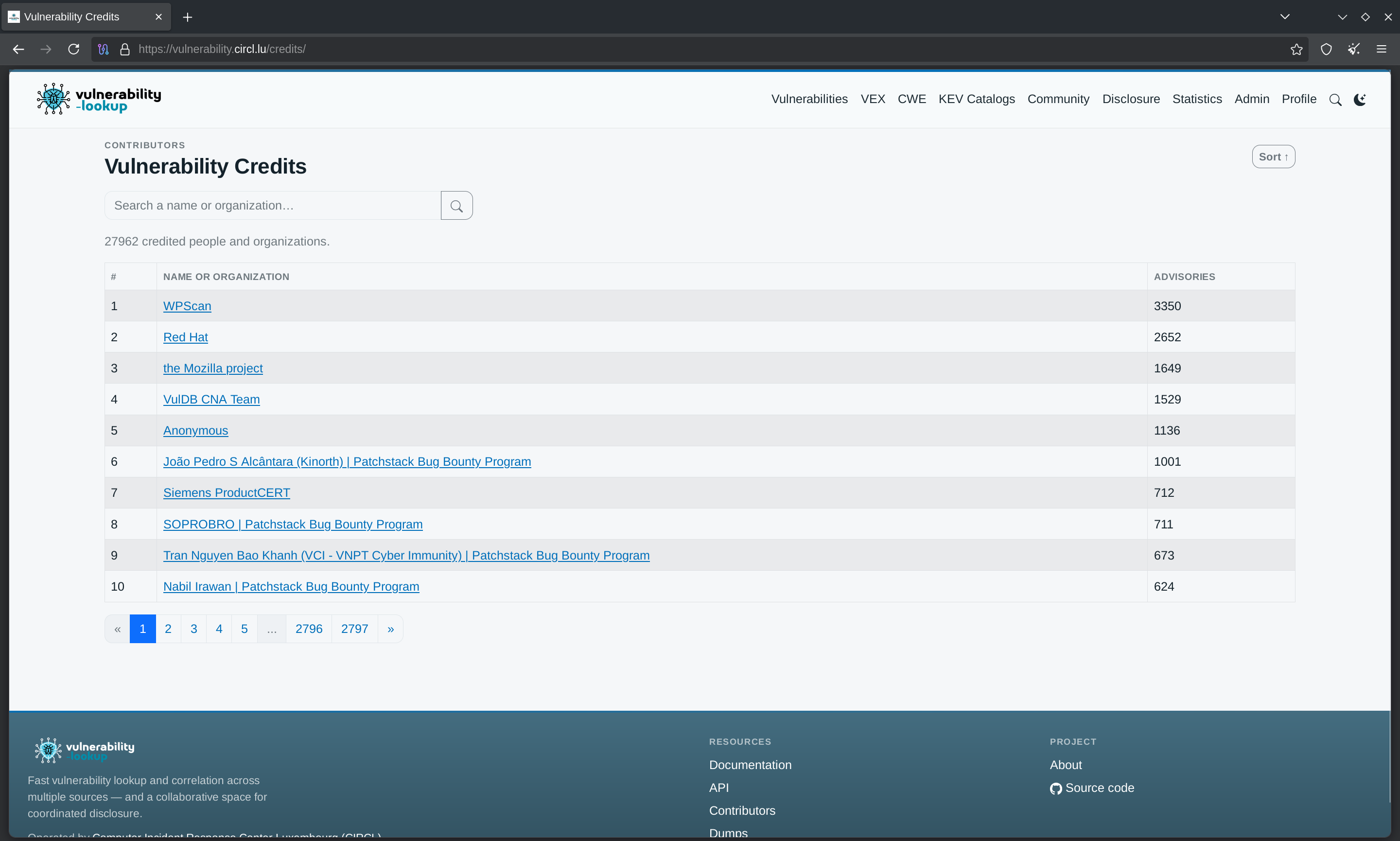Open a new browser tab
This screenshot has height=841, width=1400.
[x=188, y=17]
